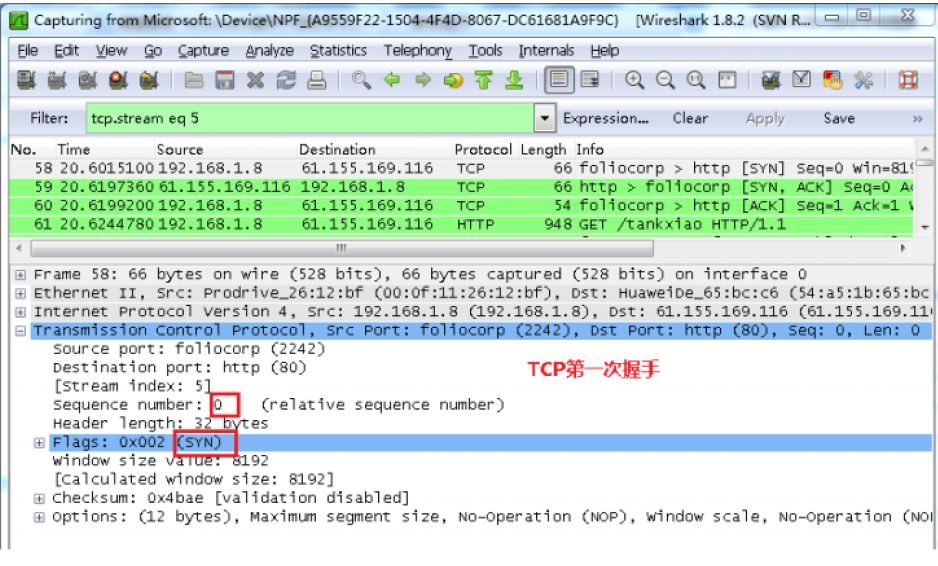Expand the Checksum: 0x4bae node
The width and height of the screenshot is (938, 566).
pos(39,498)
